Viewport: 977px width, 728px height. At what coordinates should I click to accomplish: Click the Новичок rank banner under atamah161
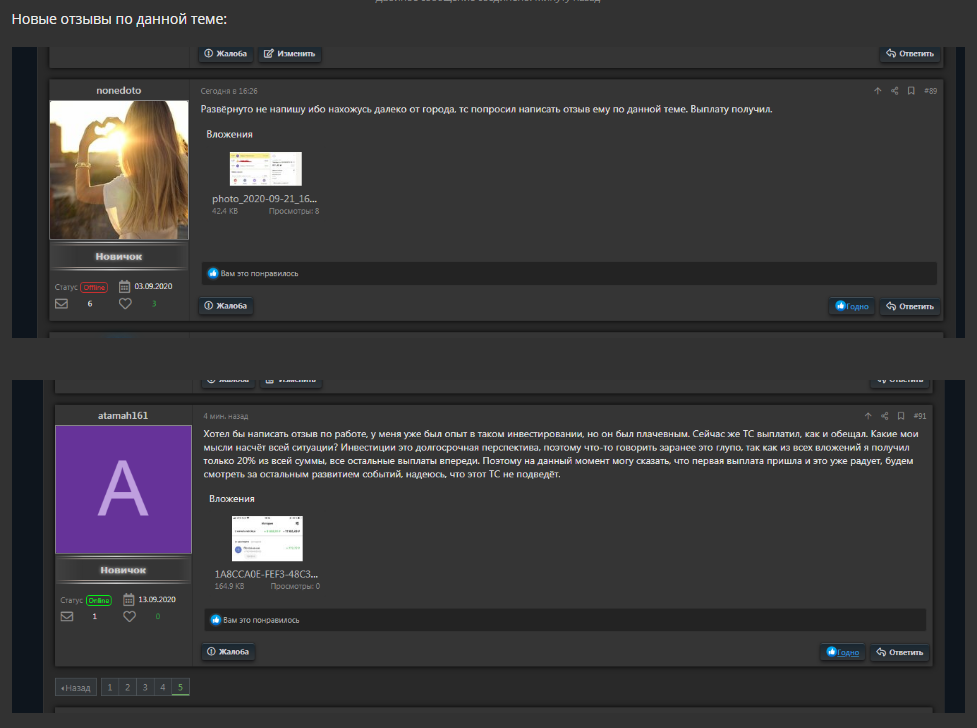[x=123, y=570]
